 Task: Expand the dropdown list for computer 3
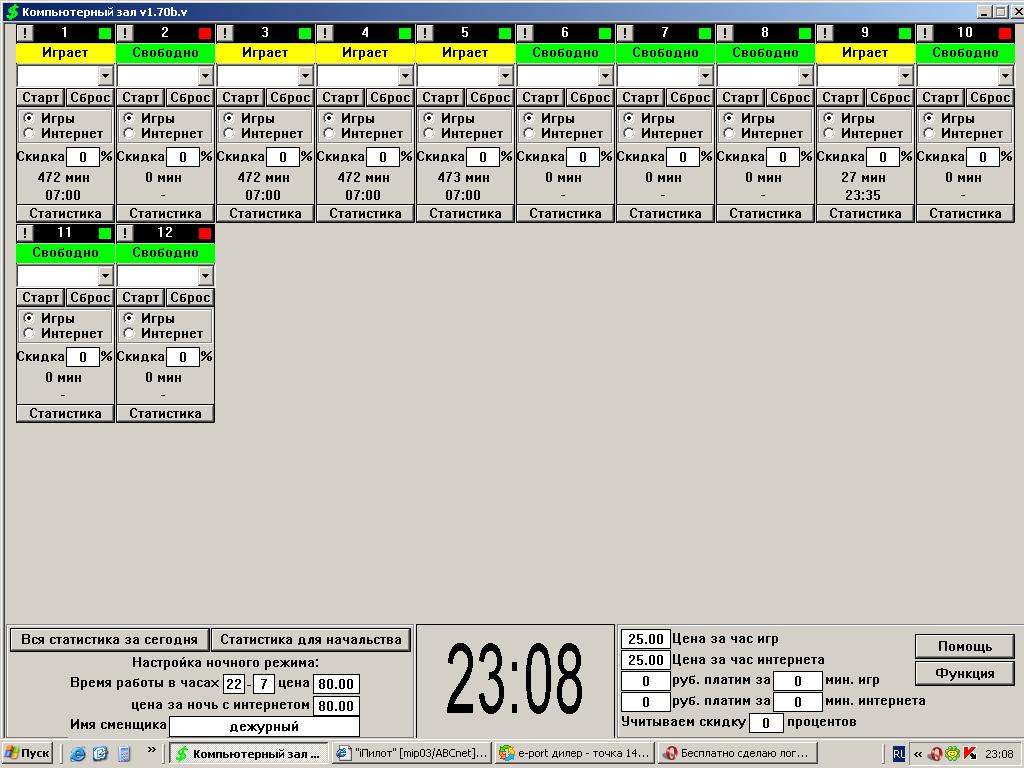305,76
